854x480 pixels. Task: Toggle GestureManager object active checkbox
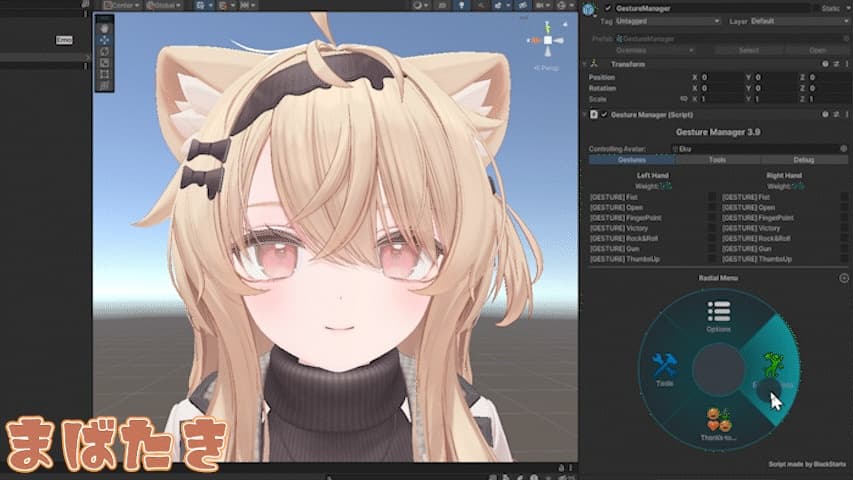(608, 8)
